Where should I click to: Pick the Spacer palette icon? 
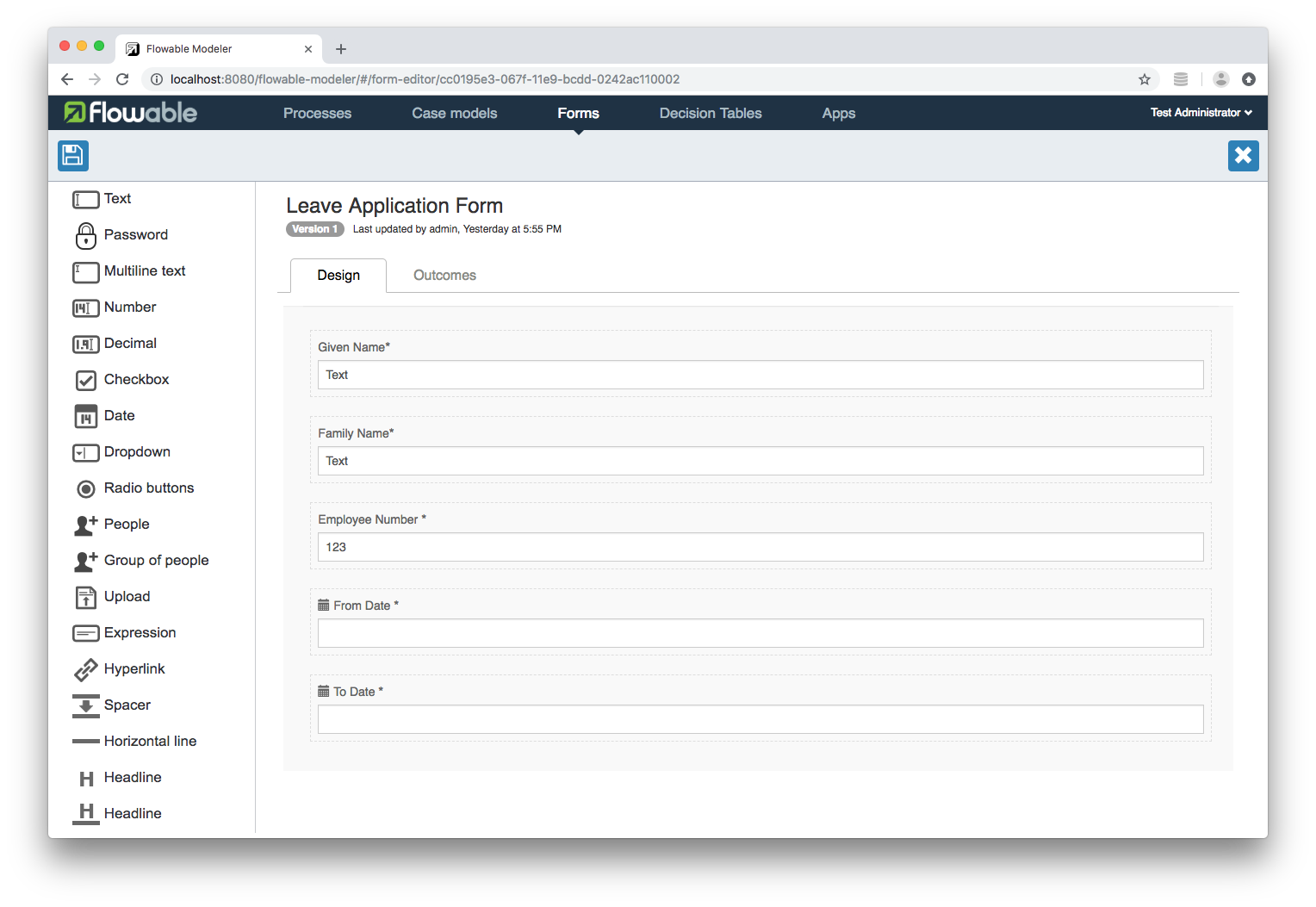[86, 705]
